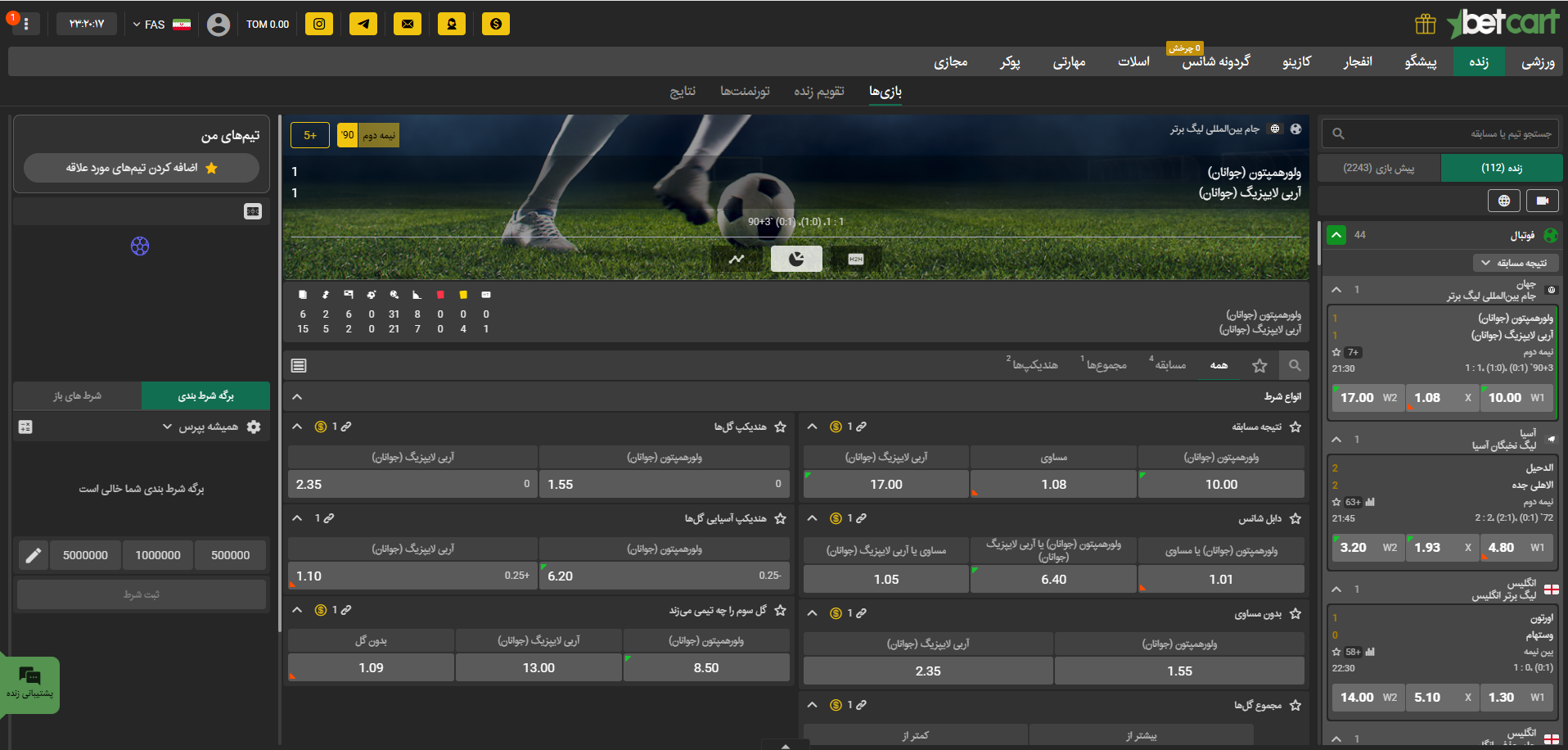This screenshot has height=750, width=1568.
Task: Switch to the پیش بازی (2243) tab
Action: [x=1378, y=168]
